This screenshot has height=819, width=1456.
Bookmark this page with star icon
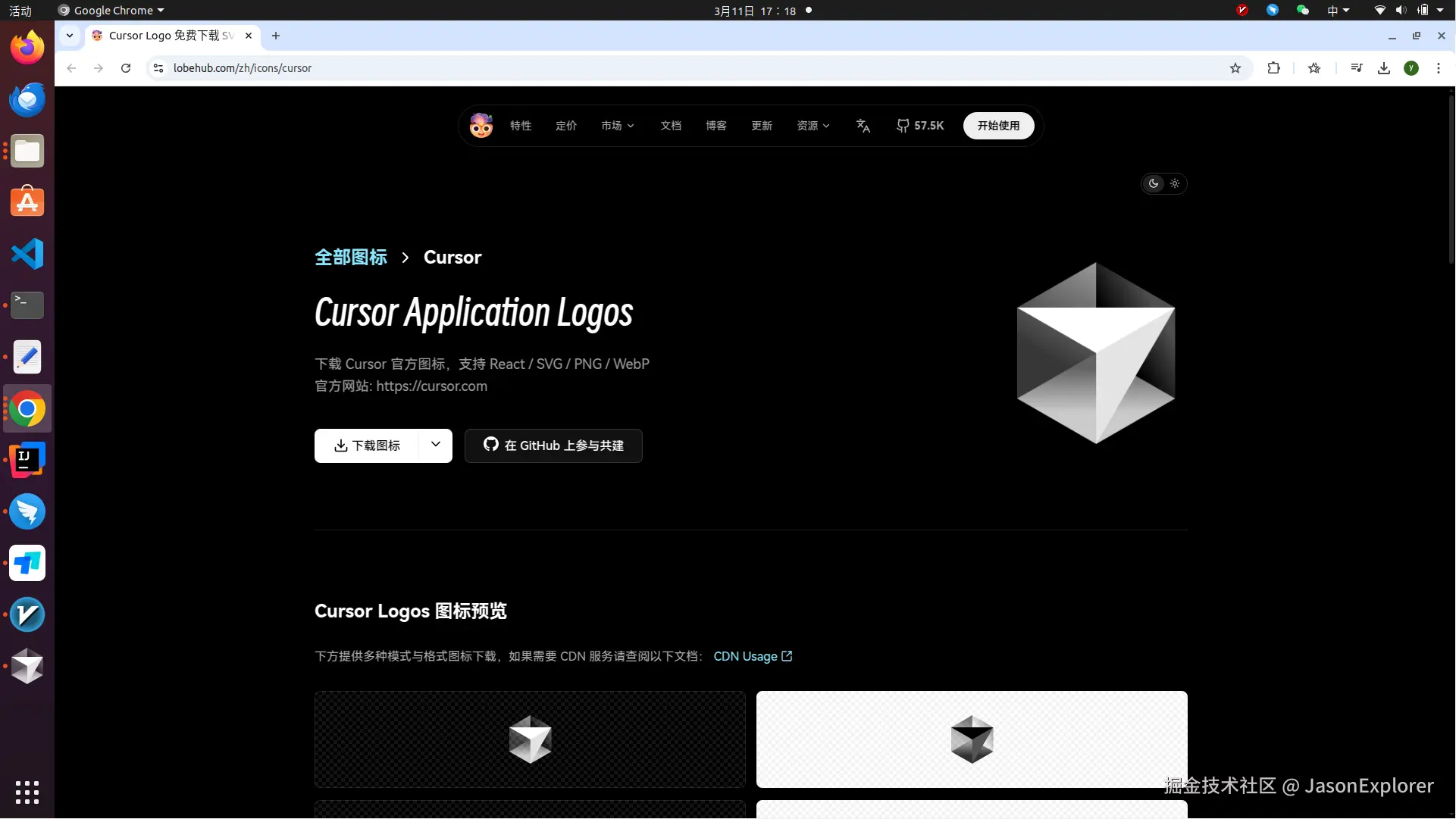[1235, 68]
